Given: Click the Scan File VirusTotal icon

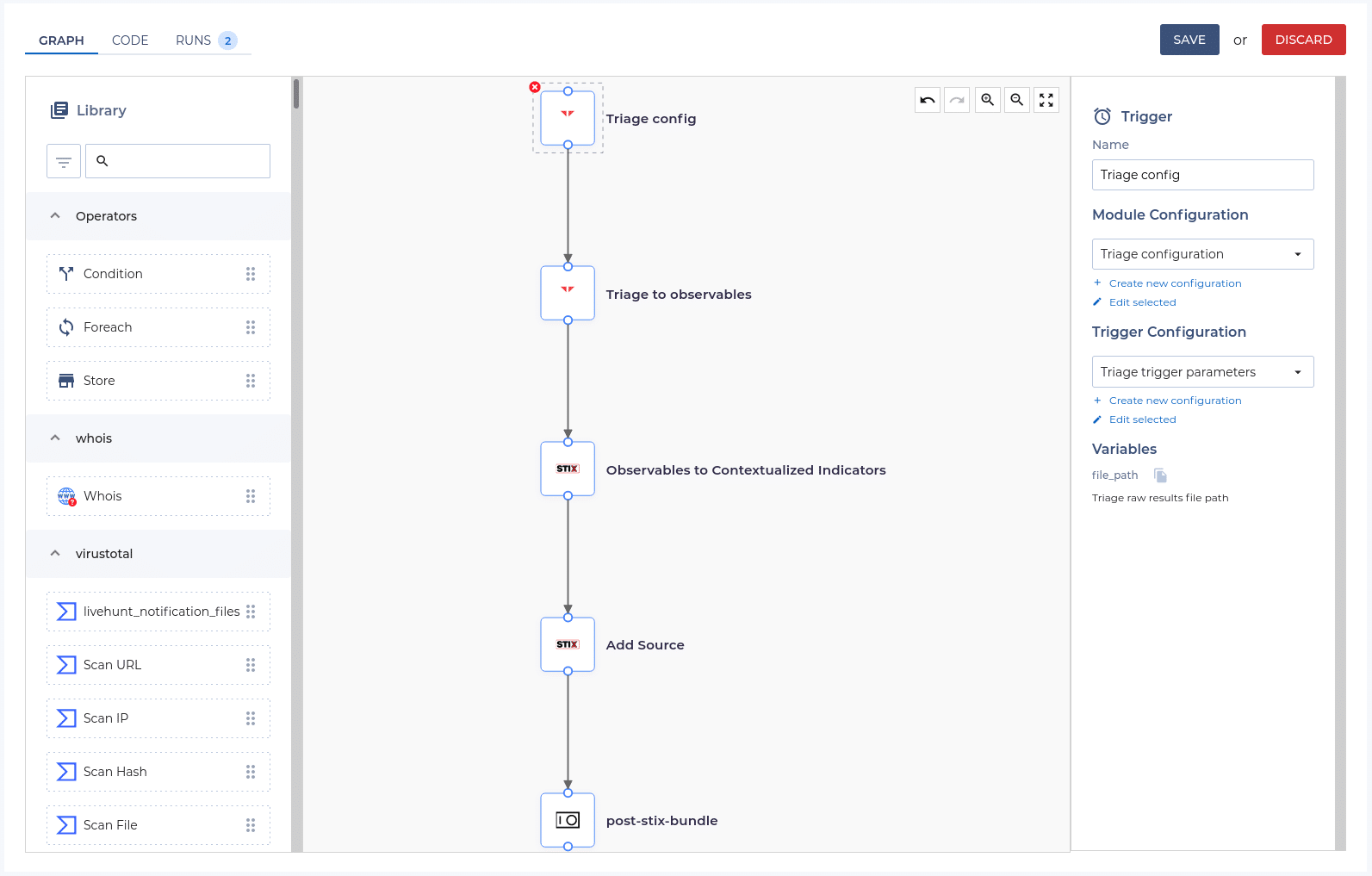Looking at the screenshot, I should (66, 825).
